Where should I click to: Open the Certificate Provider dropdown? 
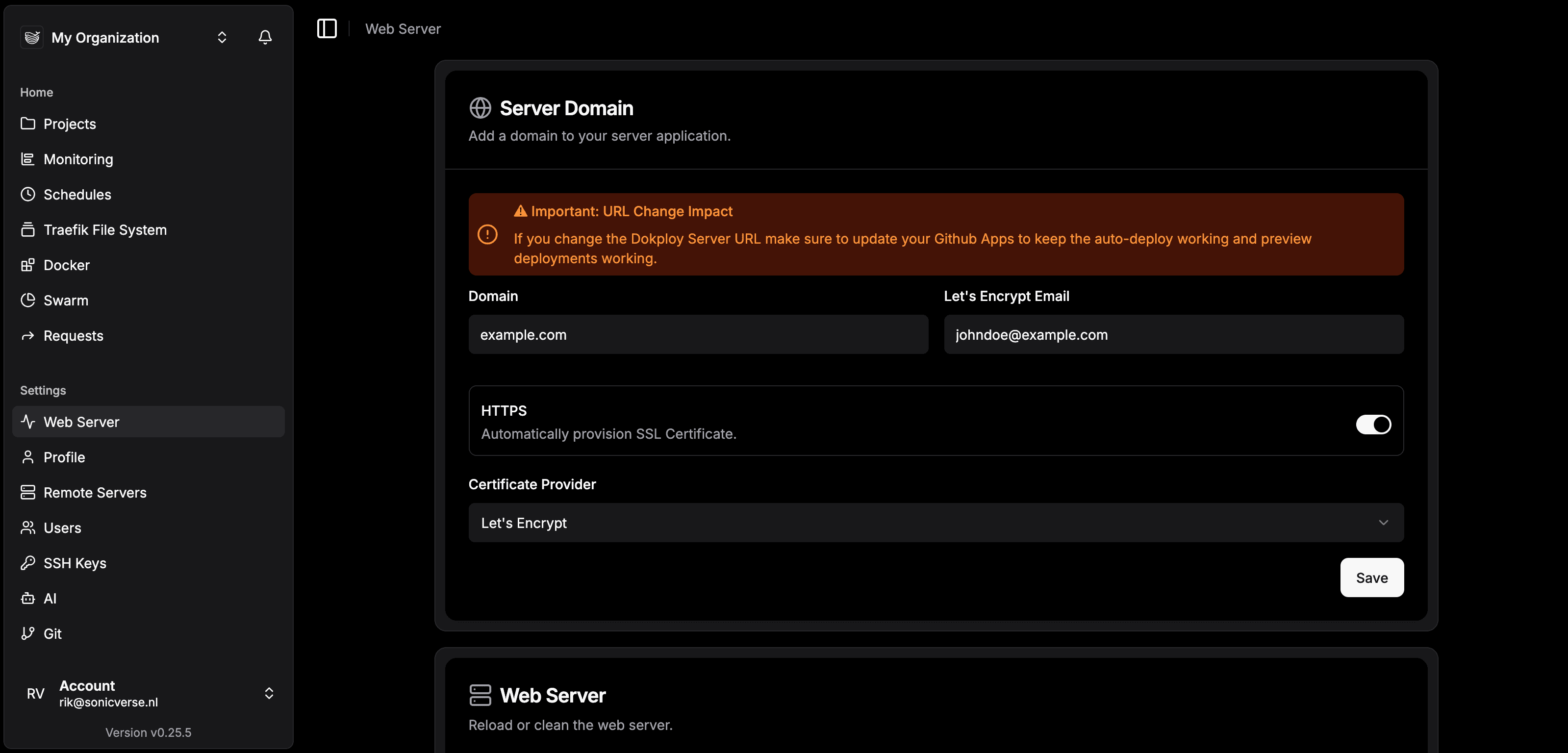(x=936, y=523)
